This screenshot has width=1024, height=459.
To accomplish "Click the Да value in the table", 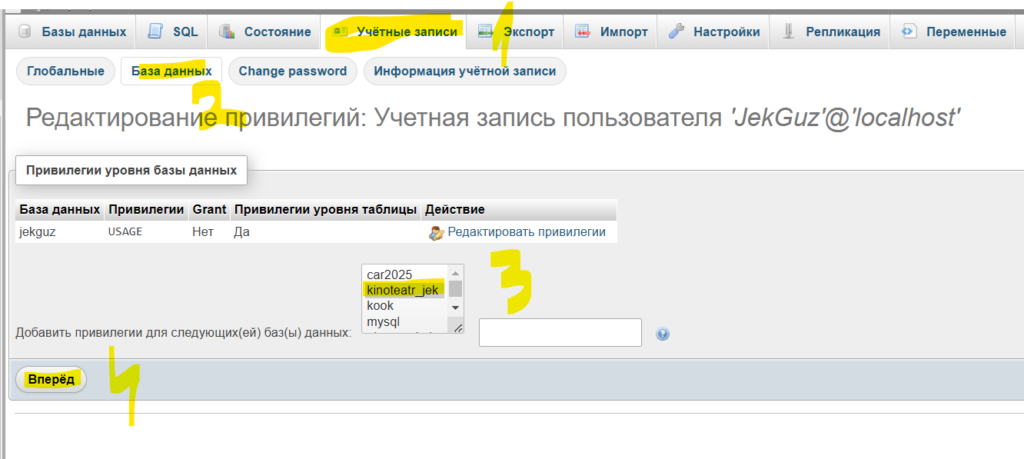I will click(x=242, y=232).
